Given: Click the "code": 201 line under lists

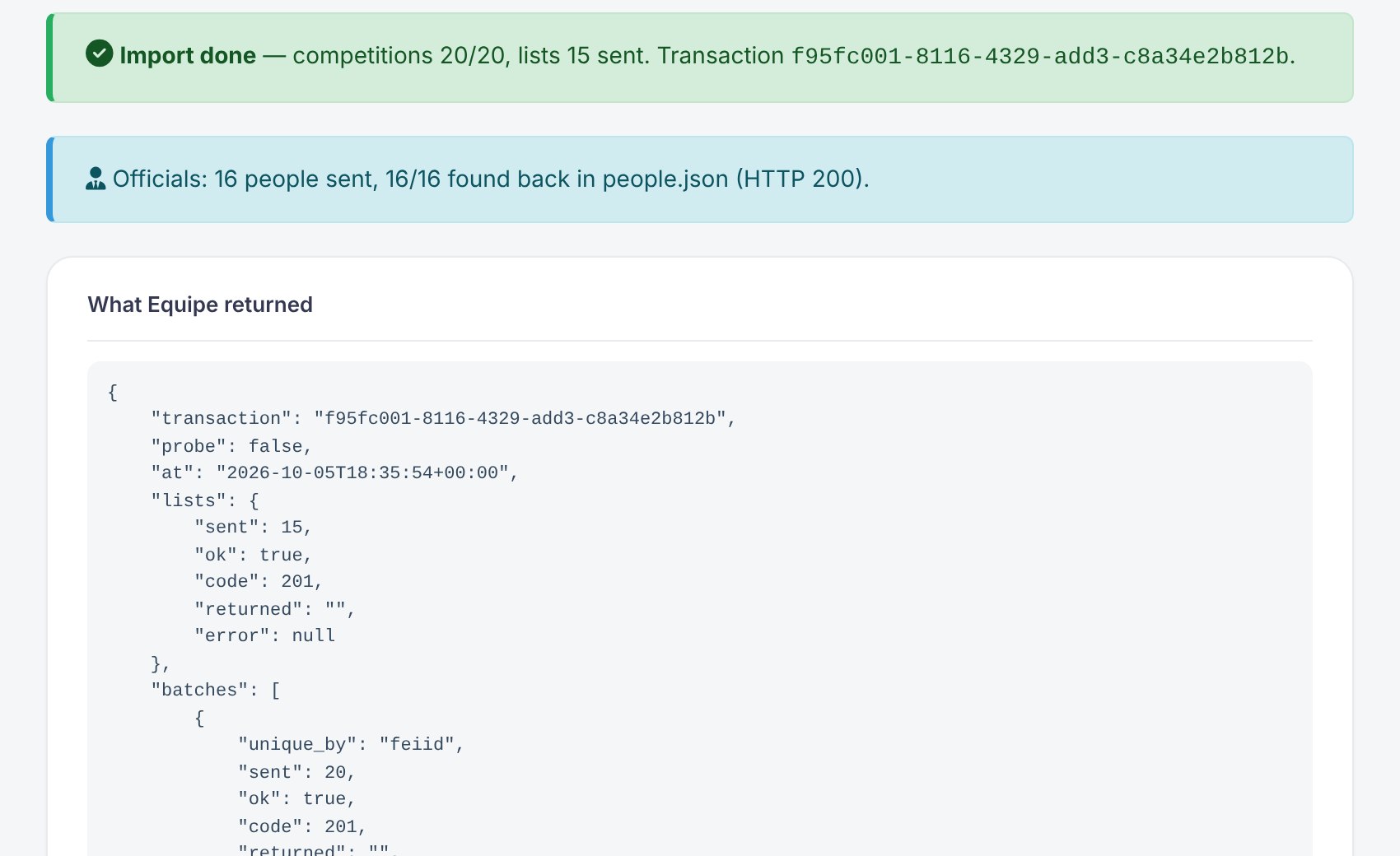Looking at the screenshot, I should point(259,582).
